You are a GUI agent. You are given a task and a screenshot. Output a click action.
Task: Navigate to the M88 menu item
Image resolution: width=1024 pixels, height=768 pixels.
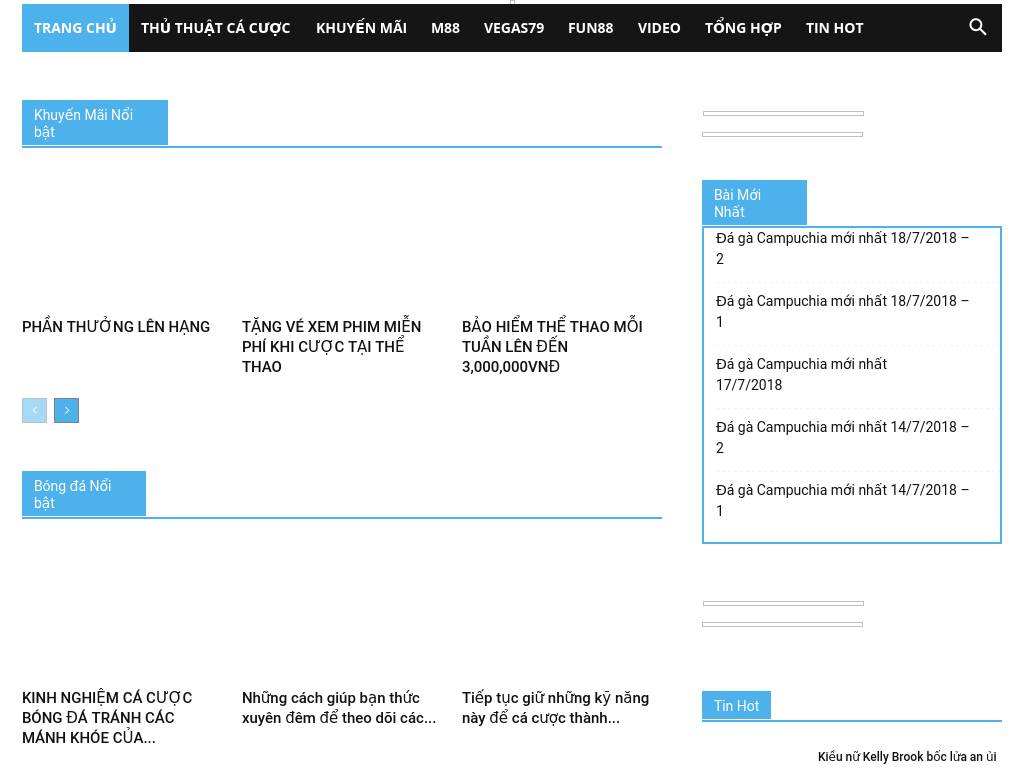[x=445, y=28]
